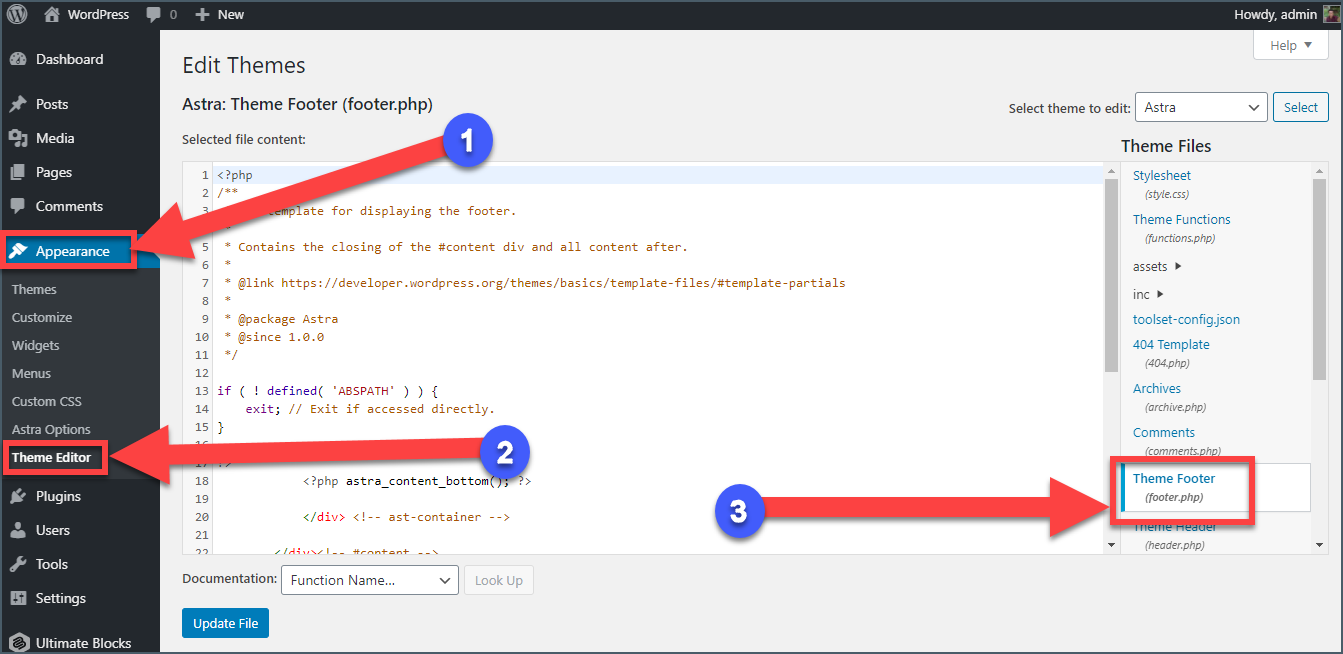Click the Users person icon
Screen dimensions: 1343x654
18,530
